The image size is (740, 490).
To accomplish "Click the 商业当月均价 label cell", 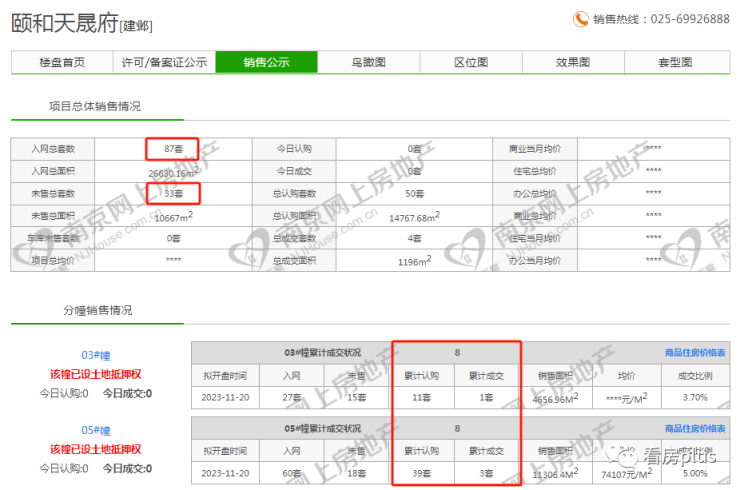I will point(535,149).
